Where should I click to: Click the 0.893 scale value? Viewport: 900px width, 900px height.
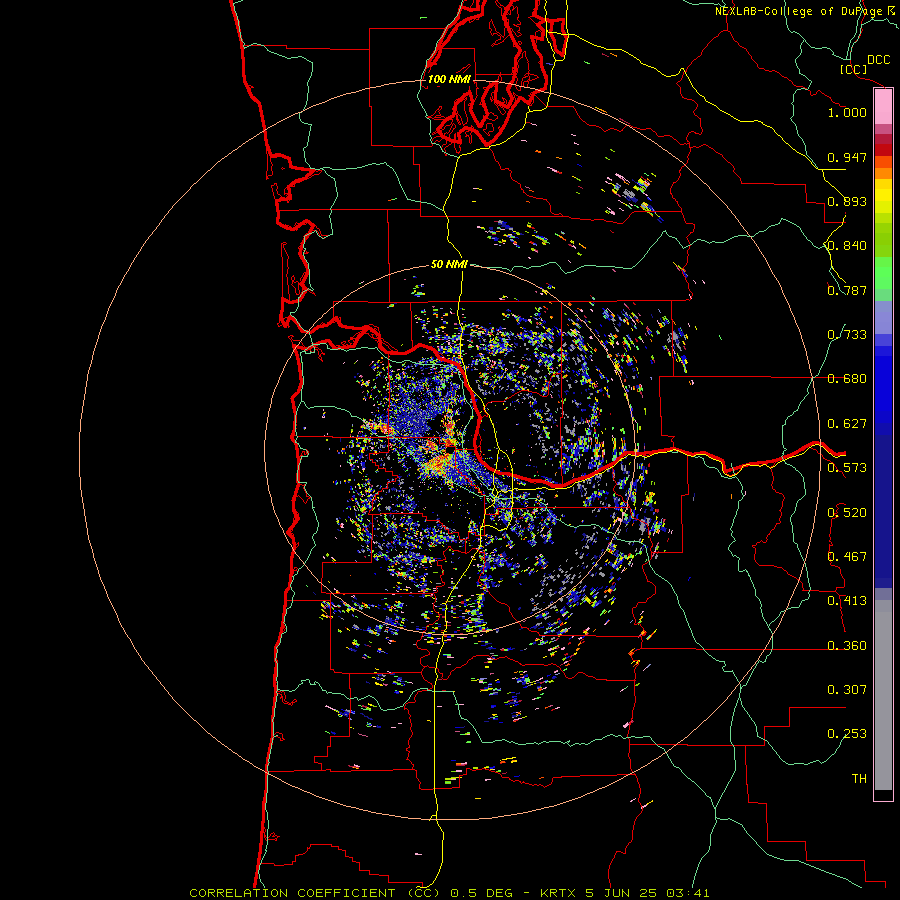click(847, 201)
